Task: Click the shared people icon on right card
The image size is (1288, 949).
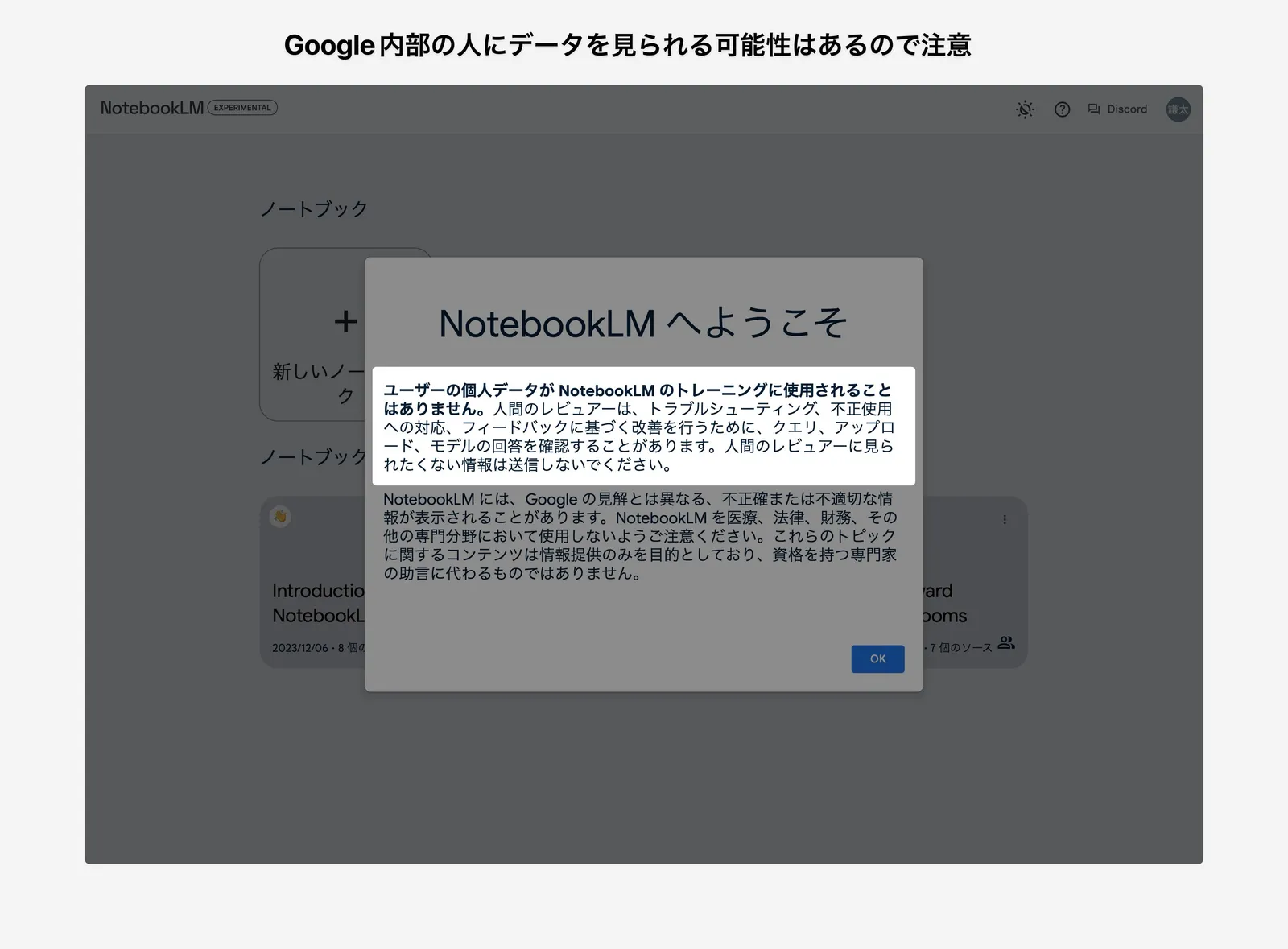Action: point(1006,642)
